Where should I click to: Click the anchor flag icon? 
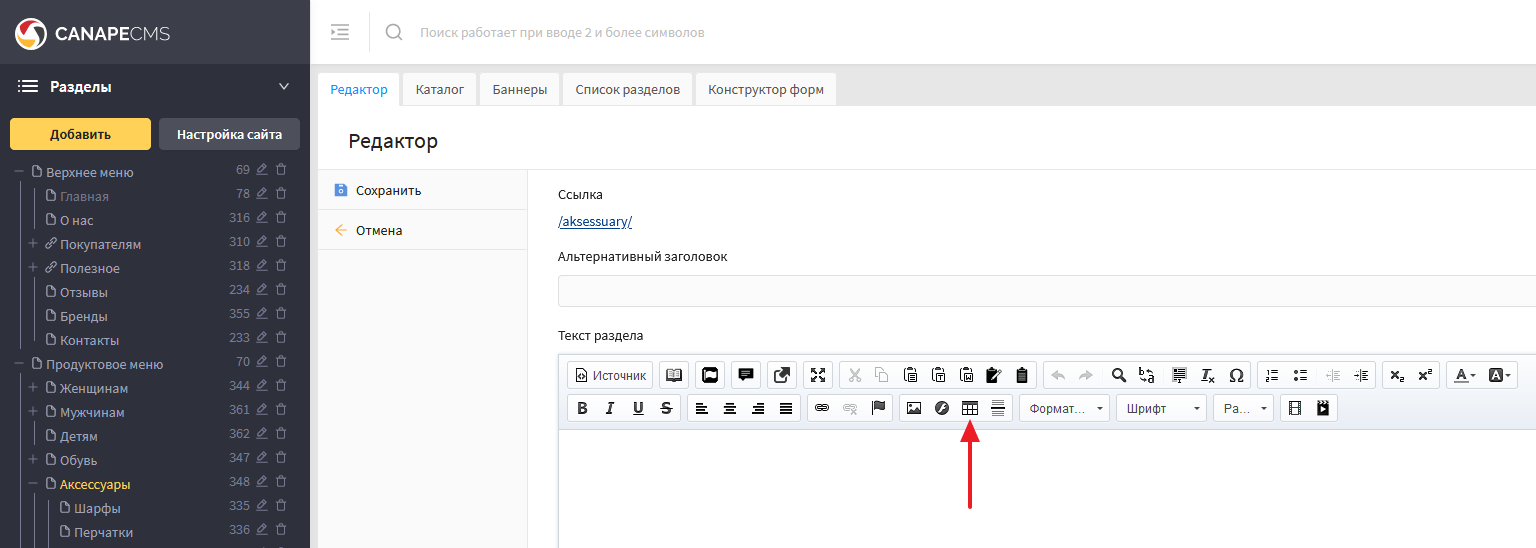[878, 408]
